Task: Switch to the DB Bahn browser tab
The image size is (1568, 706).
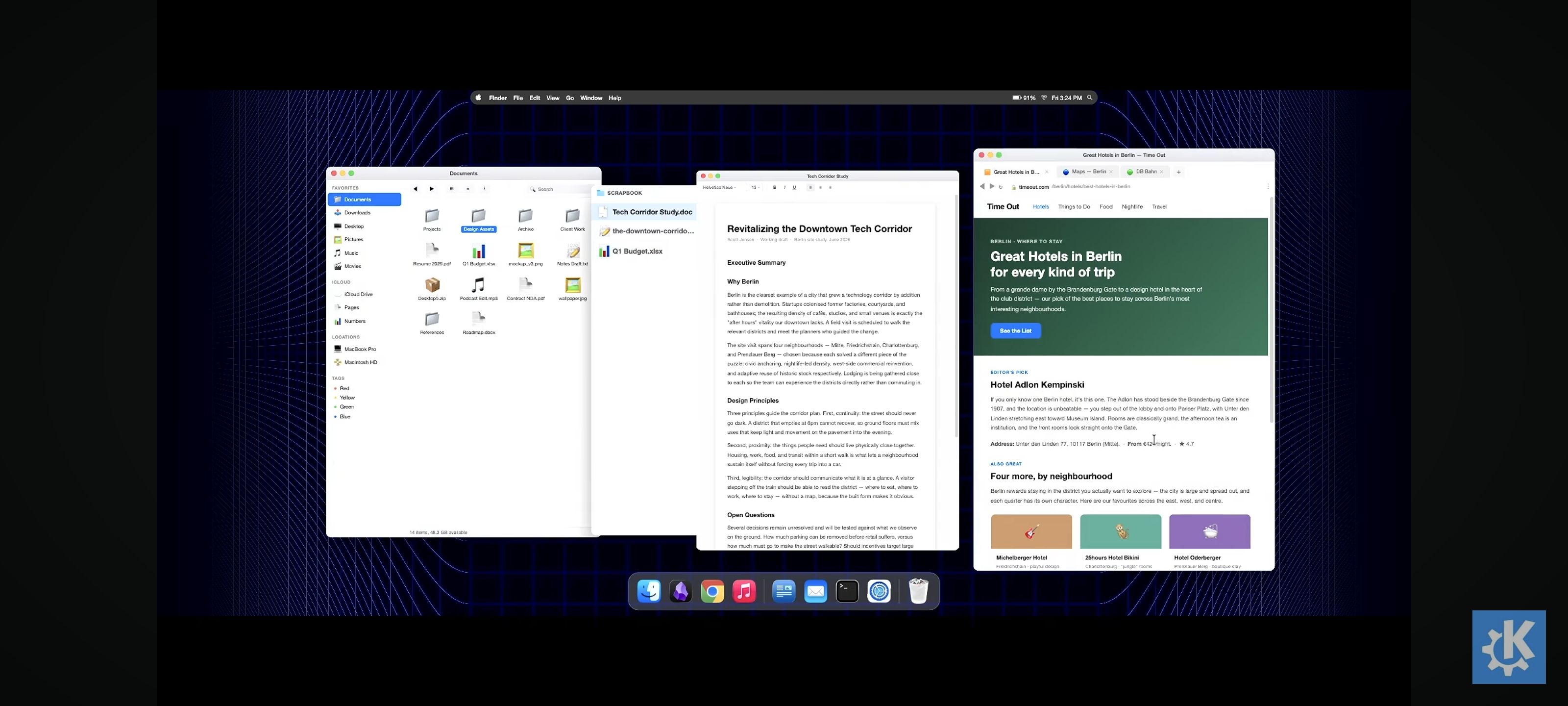Action: pyautogui.click(x=1145, y=172)
